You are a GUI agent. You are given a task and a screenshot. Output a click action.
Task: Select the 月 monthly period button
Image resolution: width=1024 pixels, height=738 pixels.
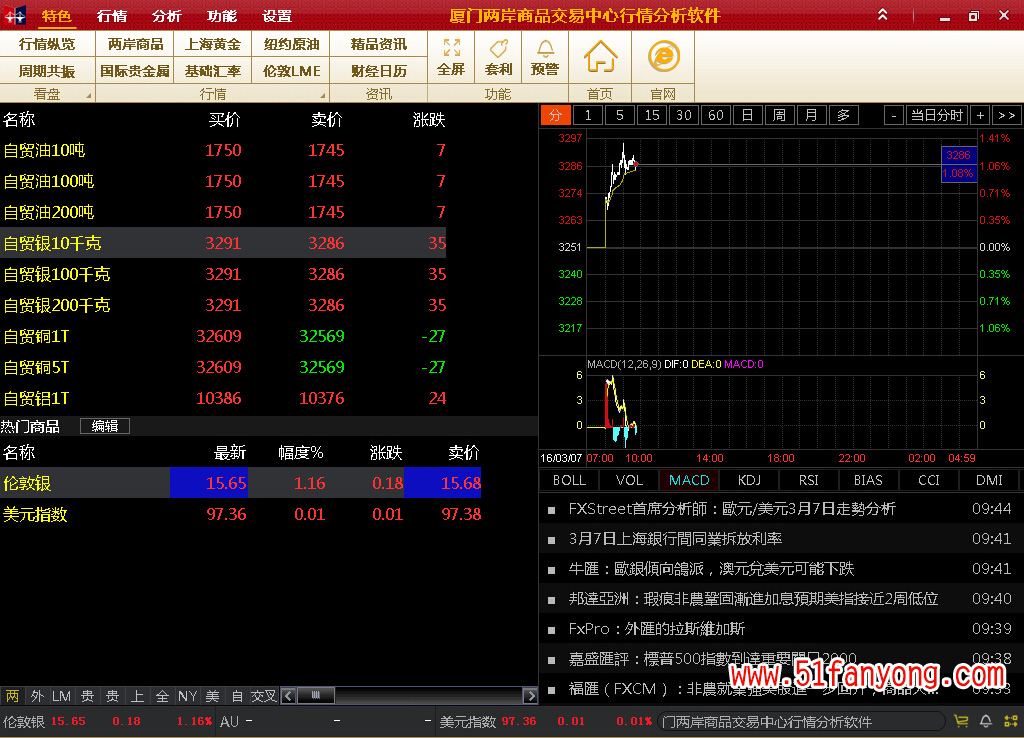tap(812, 116)
